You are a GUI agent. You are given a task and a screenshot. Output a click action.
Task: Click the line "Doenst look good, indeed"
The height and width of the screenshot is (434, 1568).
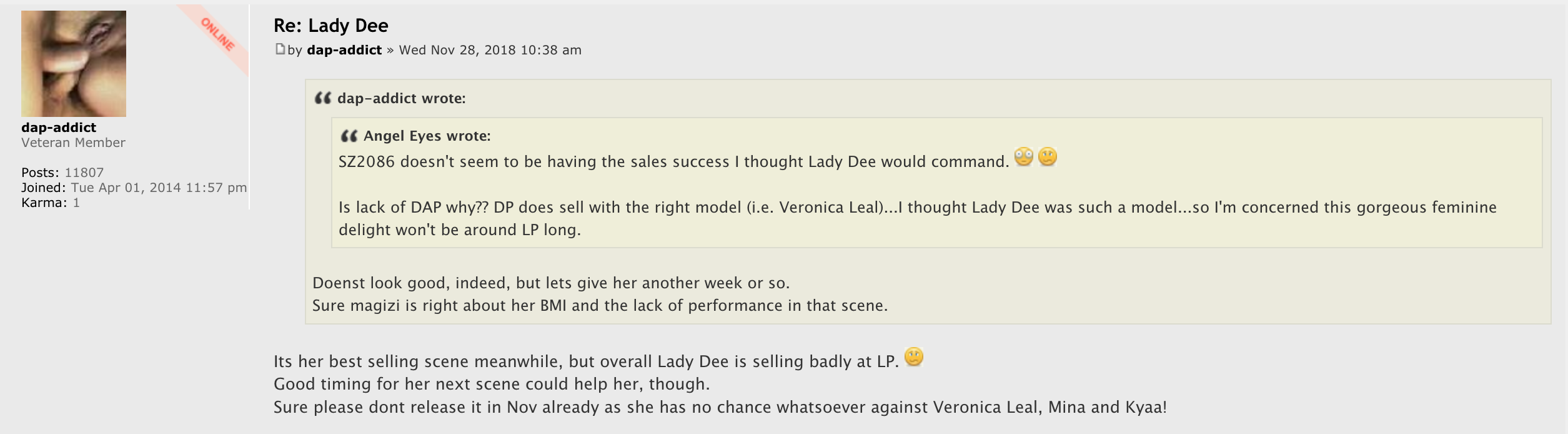tap(551, 283)
